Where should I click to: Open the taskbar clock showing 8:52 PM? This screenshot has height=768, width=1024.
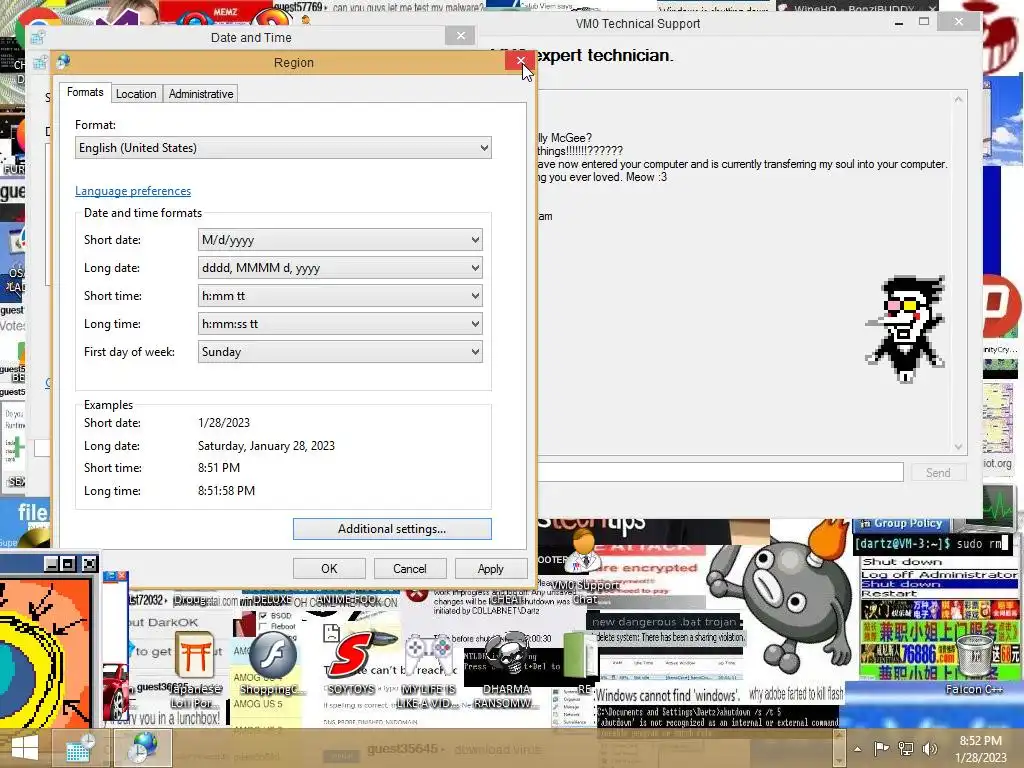click(x=980, y=749)
